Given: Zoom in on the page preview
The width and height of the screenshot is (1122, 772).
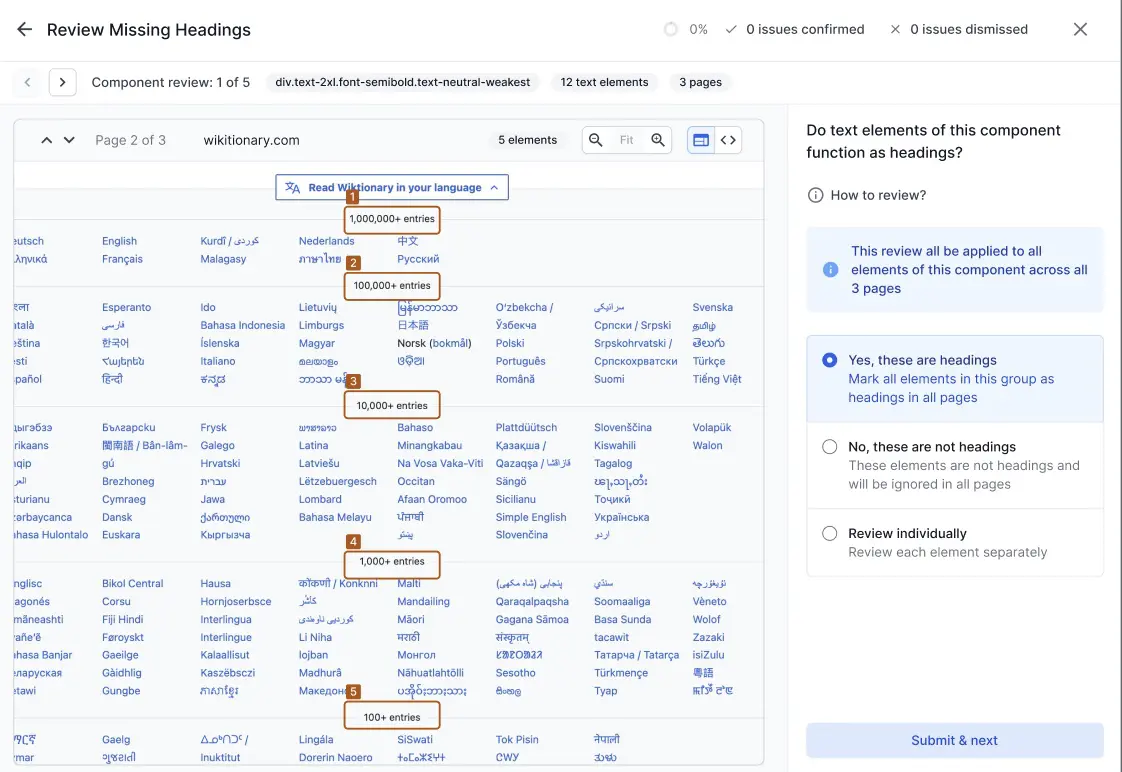Looking at the screenshot, I should [x=658, y=140].
